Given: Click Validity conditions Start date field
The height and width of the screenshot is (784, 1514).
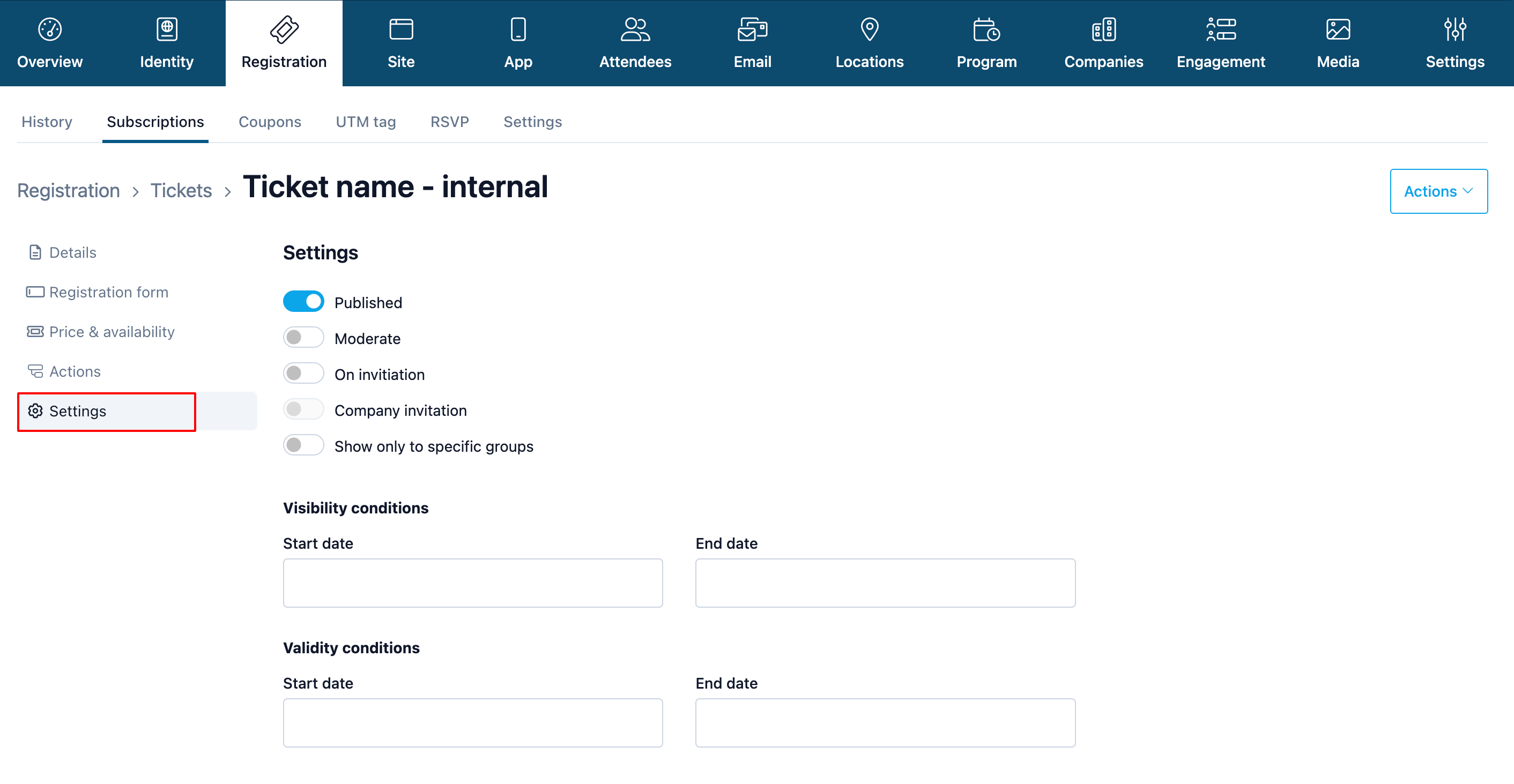Looking at the screenshot, I should tap(472, 722).
